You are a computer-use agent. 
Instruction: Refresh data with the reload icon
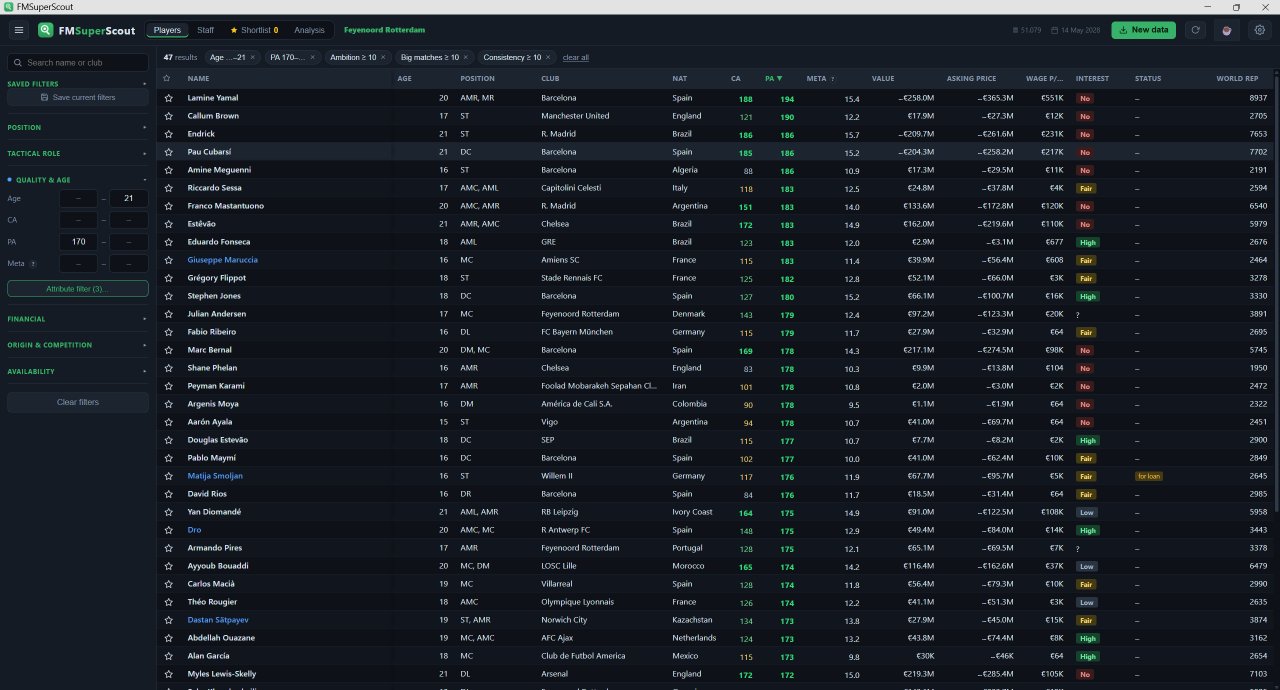tap(1195, 30)
